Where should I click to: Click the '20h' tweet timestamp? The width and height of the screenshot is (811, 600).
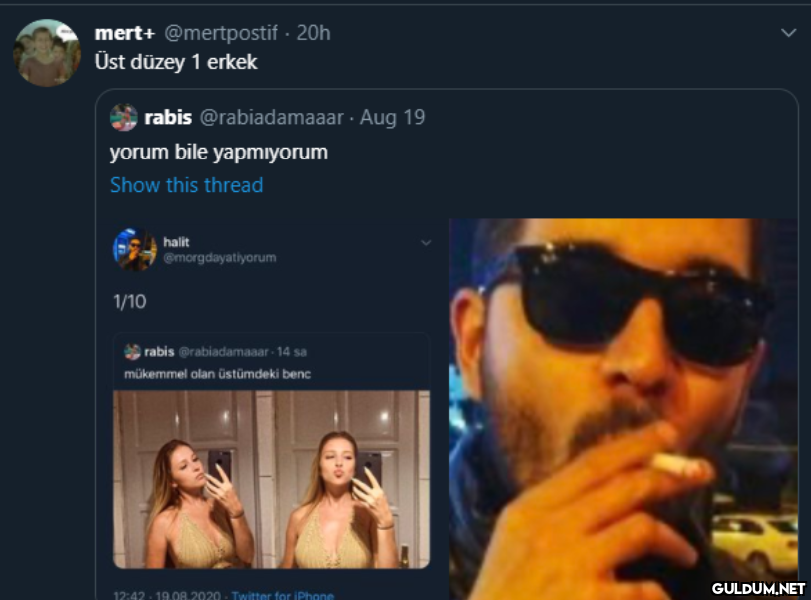point(313,33)
